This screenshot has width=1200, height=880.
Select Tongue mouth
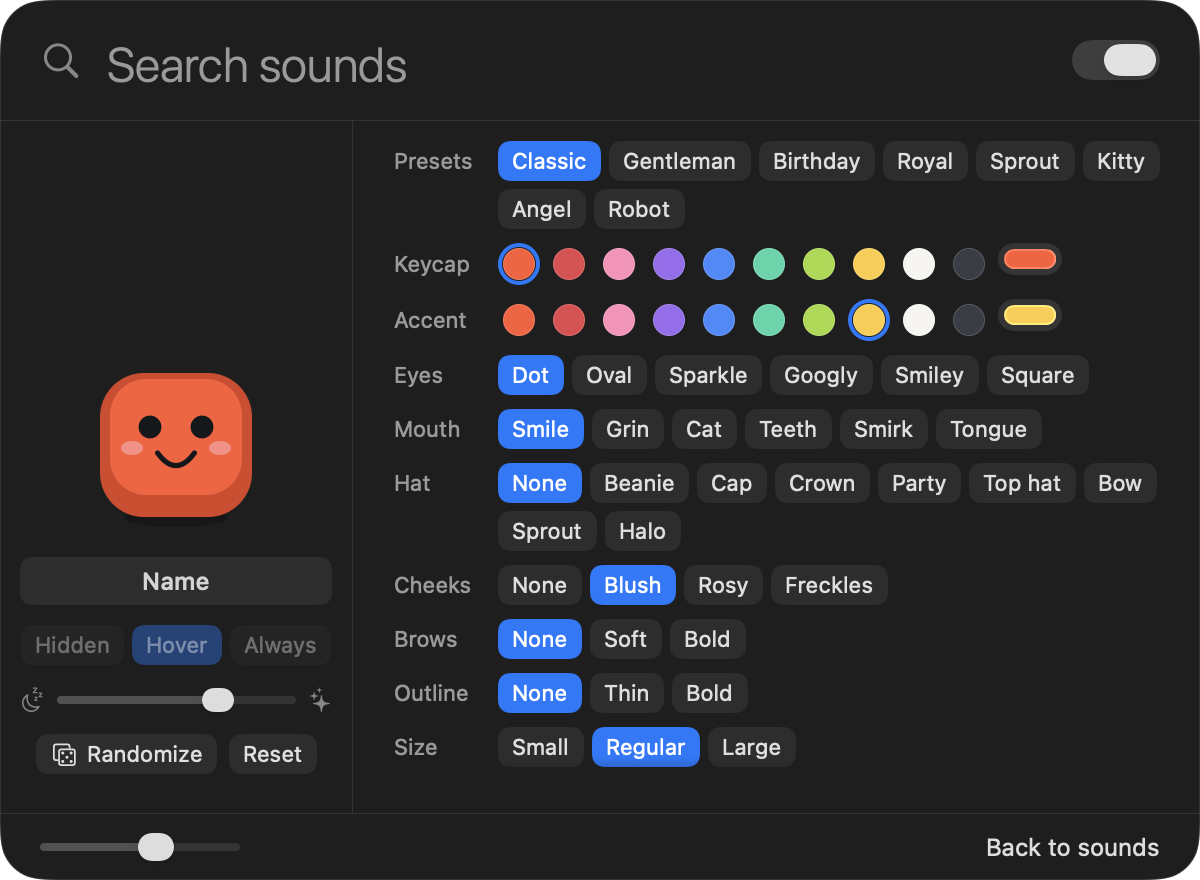[989, 429]
